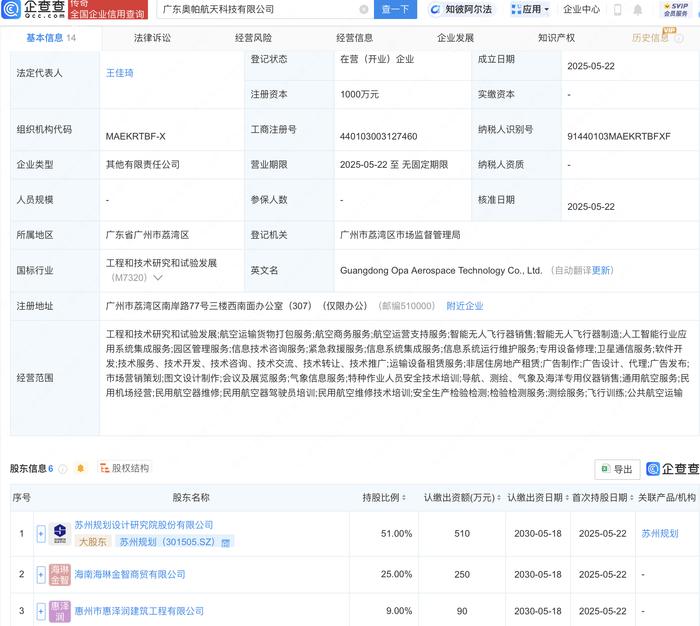Screen dimensions: 700x626
Task: Select English name Guangdong Opa Aerospace Technology
Action: coord(441,270)
